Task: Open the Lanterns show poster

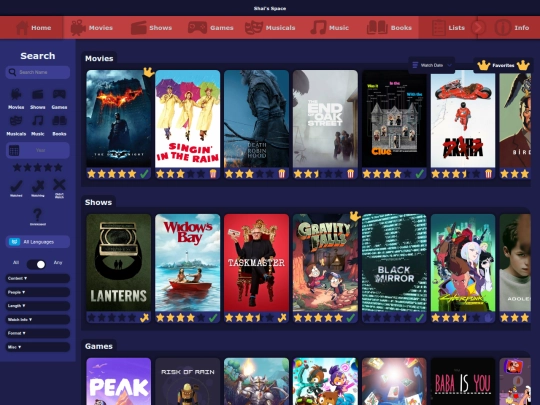Action: coord(119,263)
